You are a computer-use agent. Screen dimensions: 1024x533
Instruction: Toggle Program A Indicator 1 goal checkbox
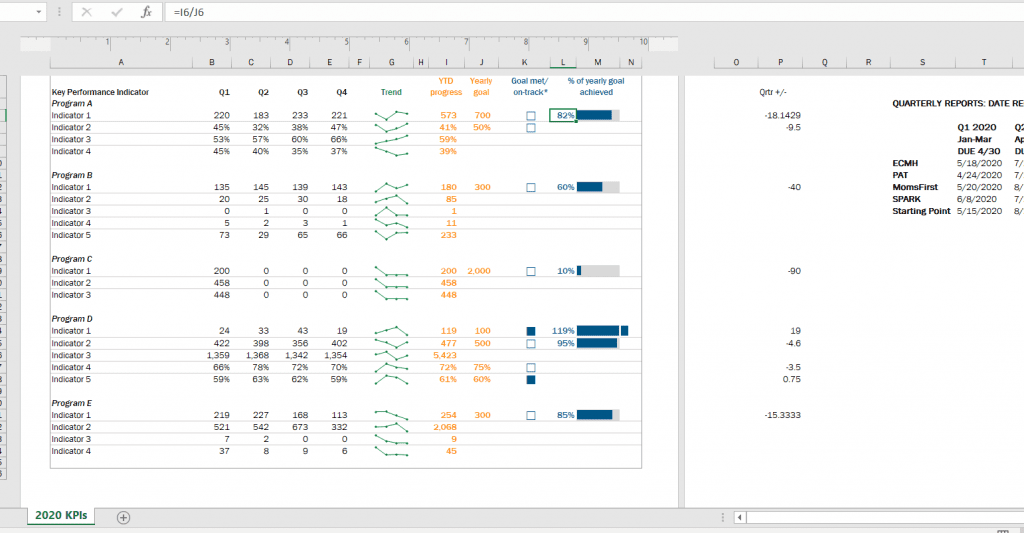pyautogui.click(x=531, y=116)
